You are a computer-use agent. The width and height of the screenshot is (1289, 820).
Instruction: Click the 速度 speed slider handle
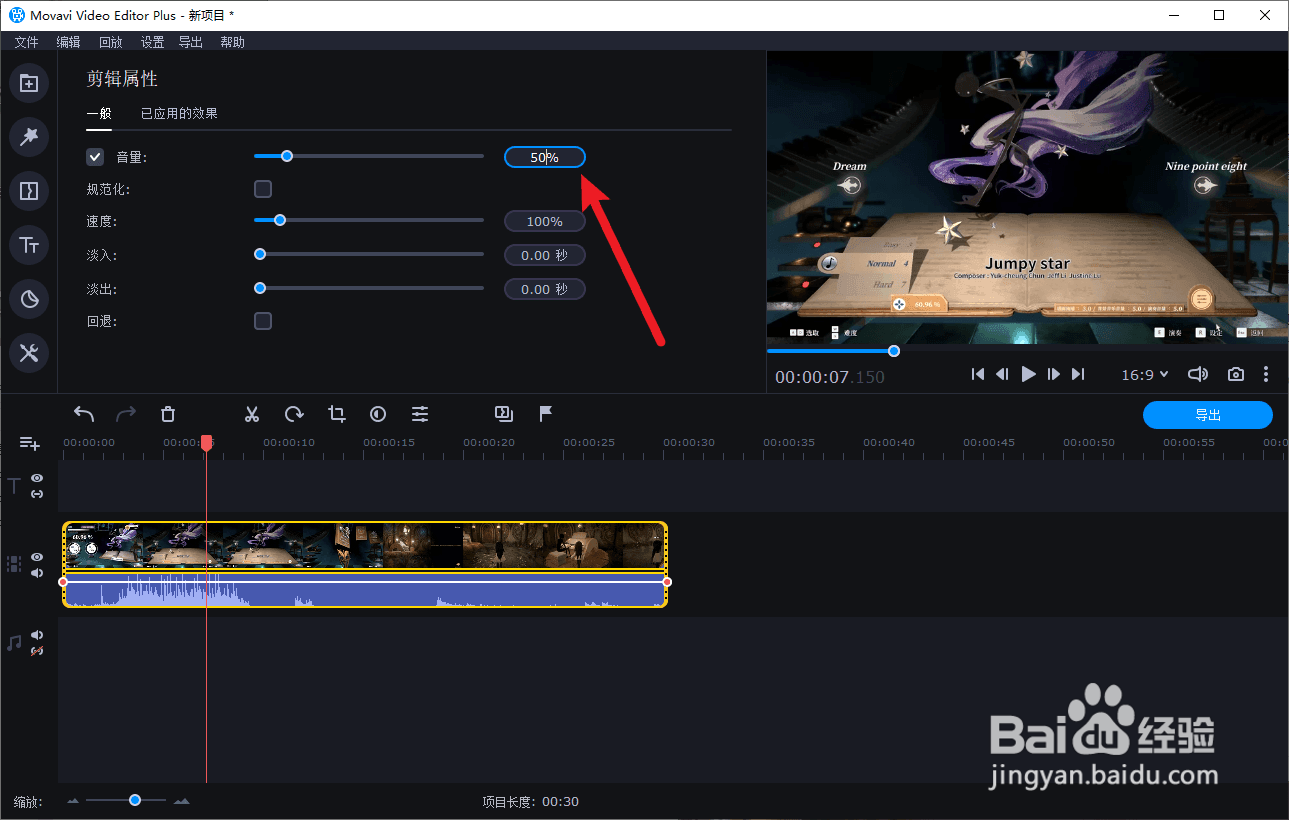click(x=280, y=220)
